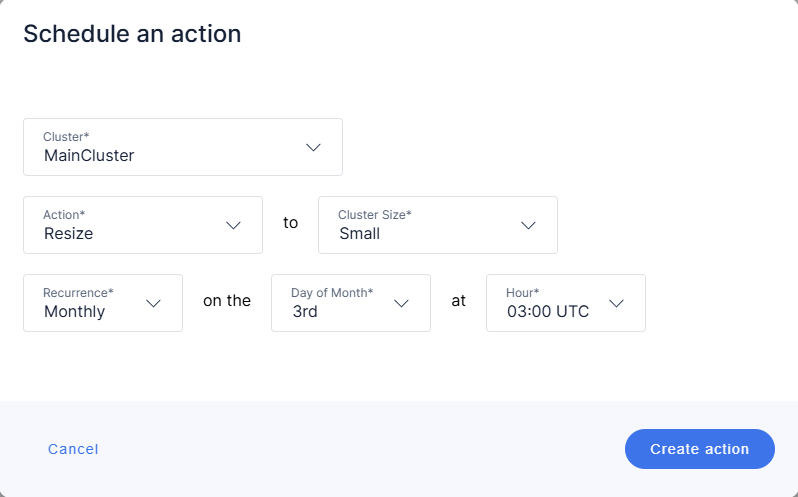This screenshot has width=798, height=497.
Task: Click the "Hour*" field label
Action: 523,292
